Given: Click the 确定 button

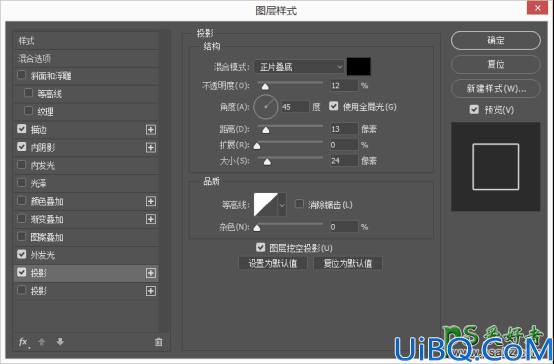Looking at the screenshot, I should 496,40.
